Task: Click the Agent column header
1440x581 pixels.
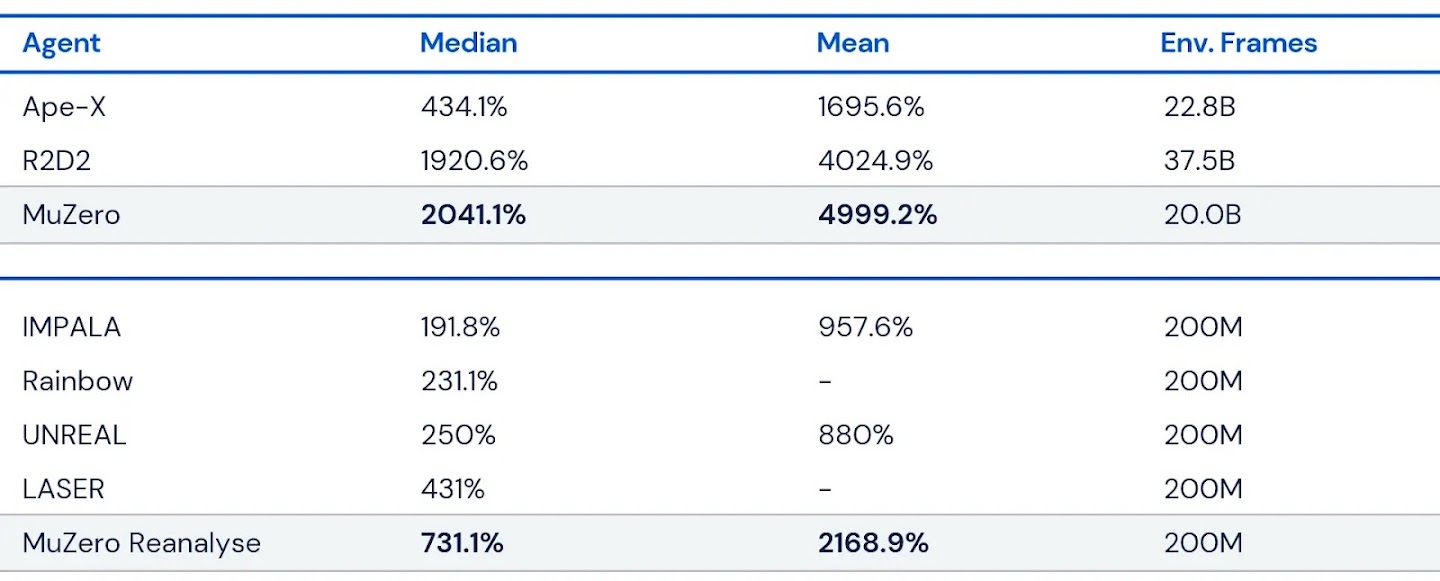Action: (x=61, y=43)
